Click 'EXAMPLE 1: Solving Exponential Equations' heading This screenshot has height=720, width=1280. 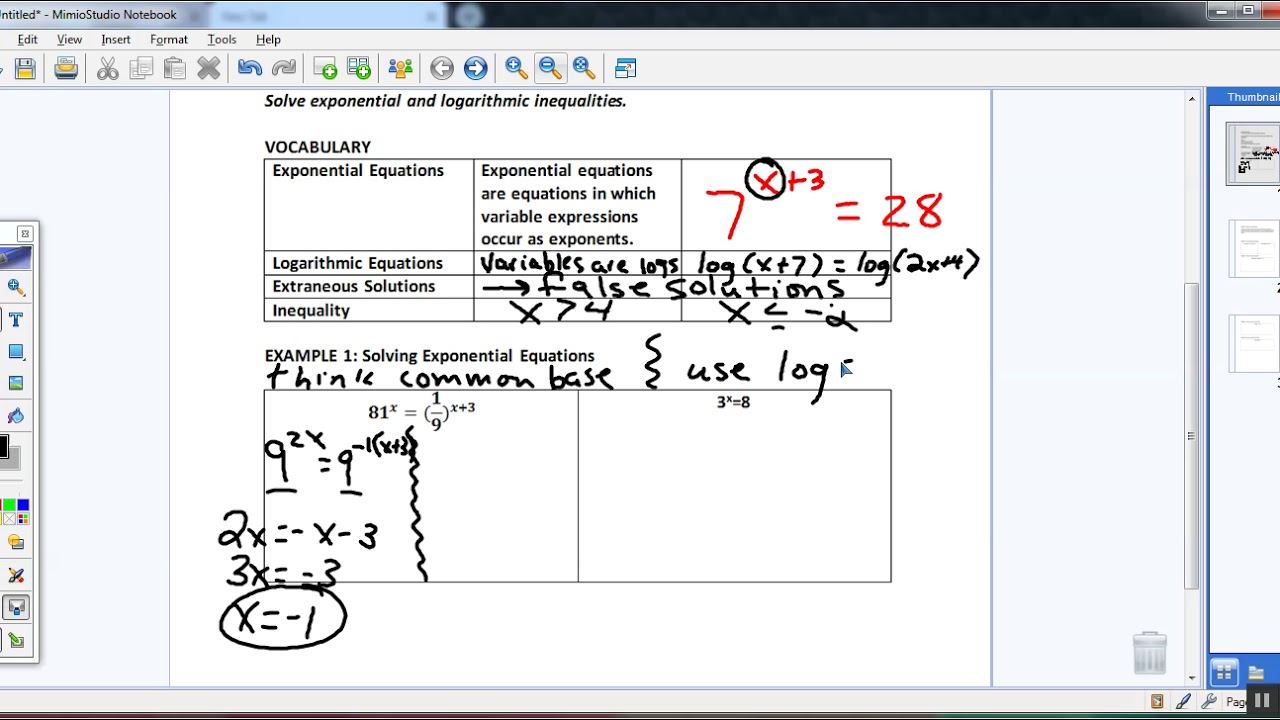429,356
